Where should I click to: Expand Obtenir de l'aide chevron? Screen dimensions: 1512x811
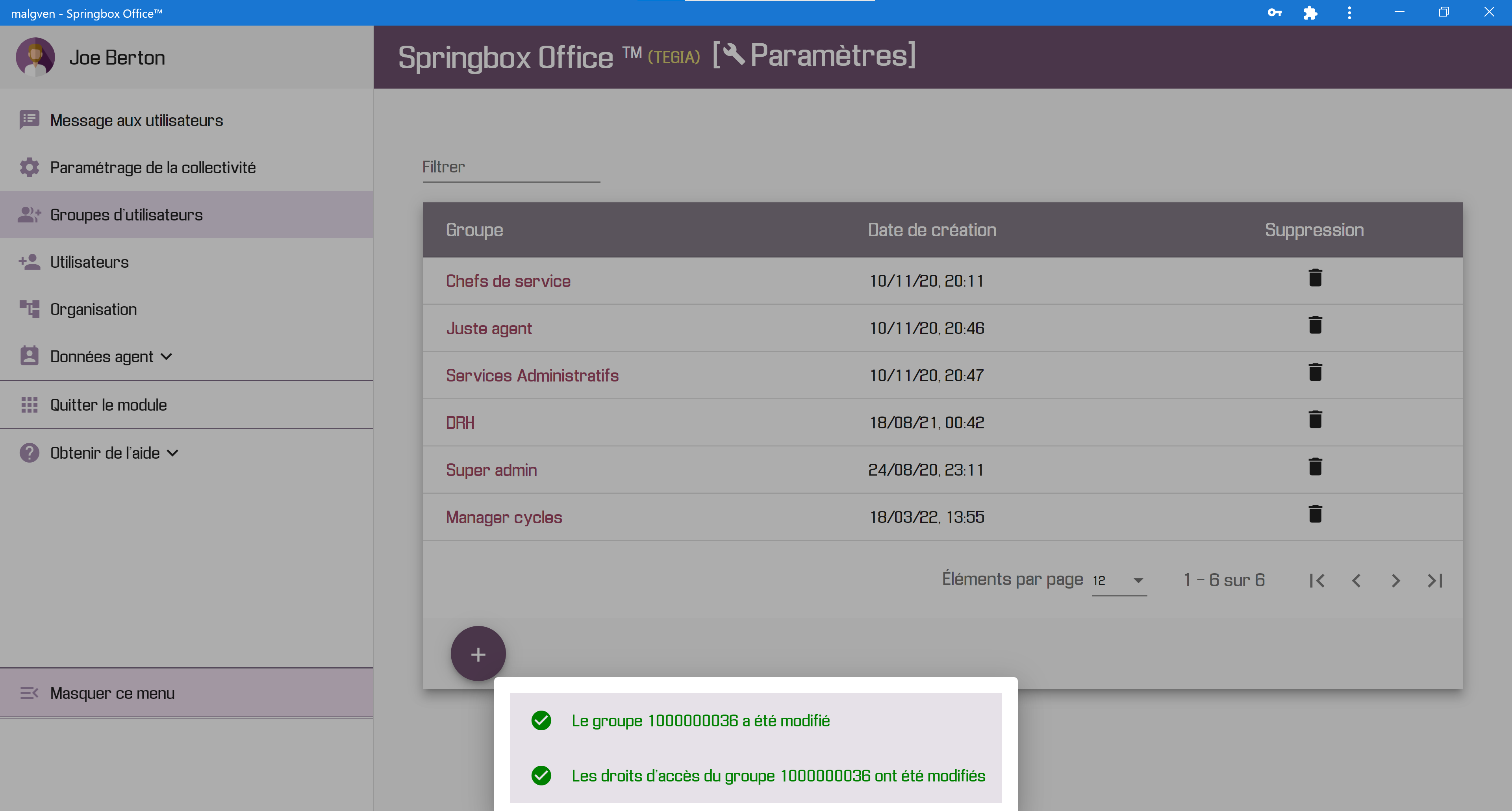pyautogui.click(x=172, y=453)
